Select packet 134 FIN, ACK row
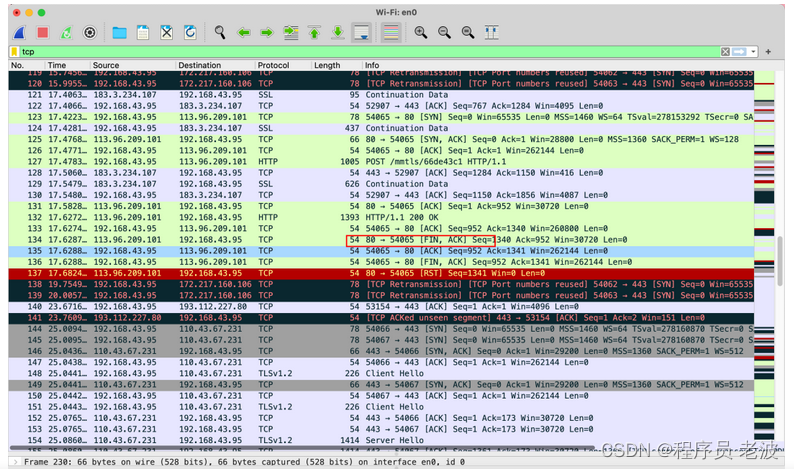Viewport: 794px width, 469px height. [x=381, y=240]
